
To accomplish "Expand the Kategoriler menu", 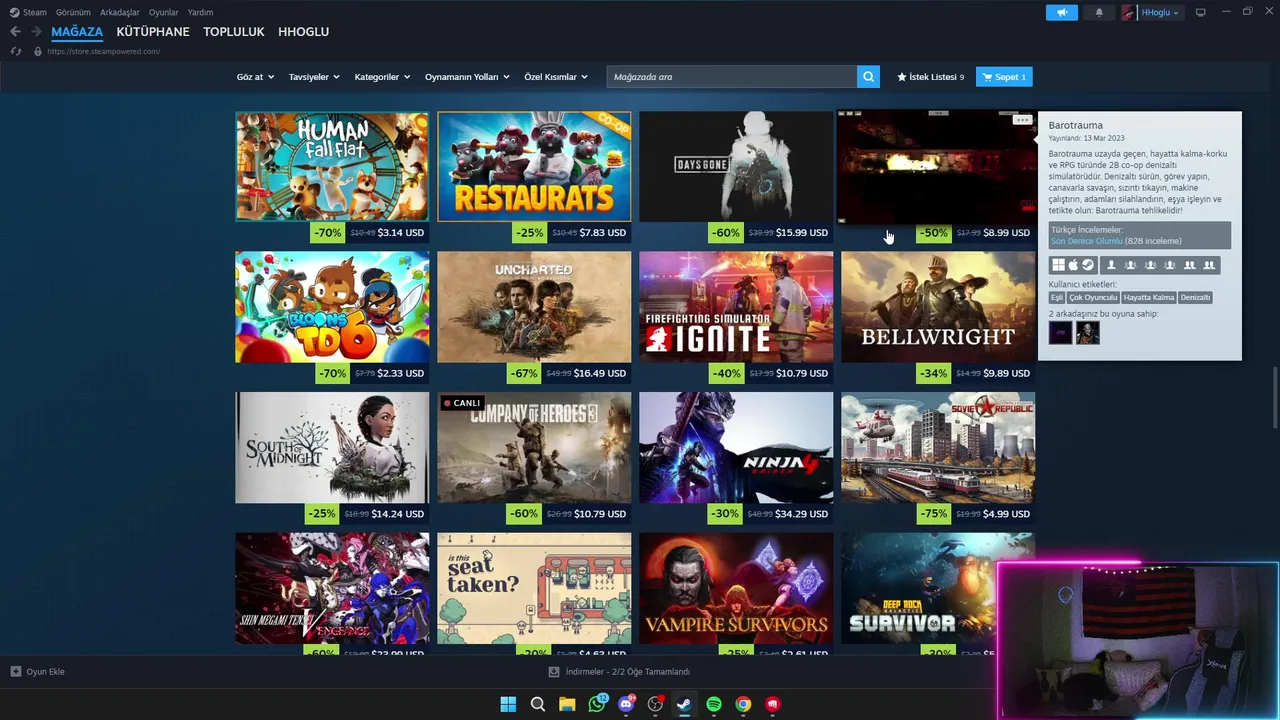I will click(x=382, y=77).
